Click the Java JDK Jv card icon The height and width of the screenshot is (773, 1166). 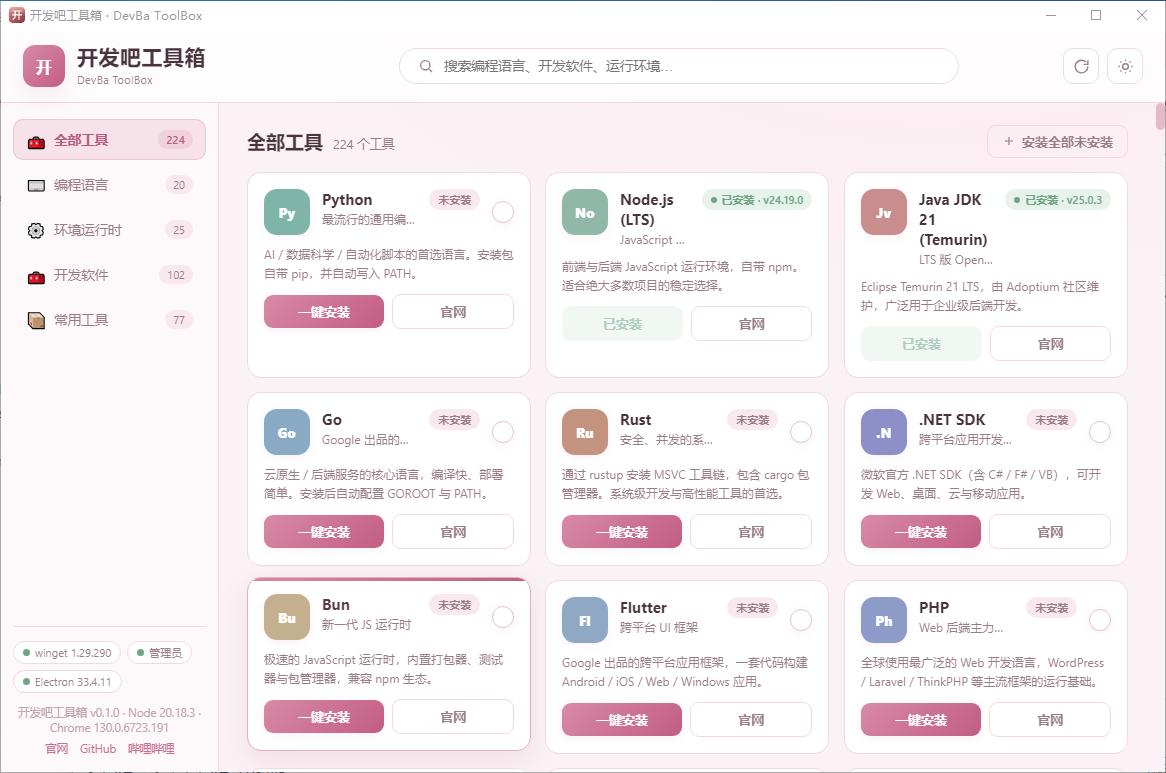(883, 212)
